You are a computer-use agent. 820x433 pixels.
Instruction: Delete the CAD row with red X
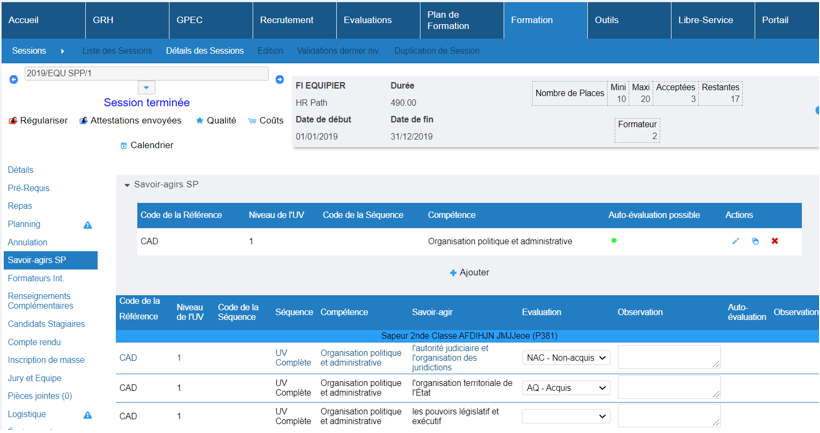coord(774,241)
